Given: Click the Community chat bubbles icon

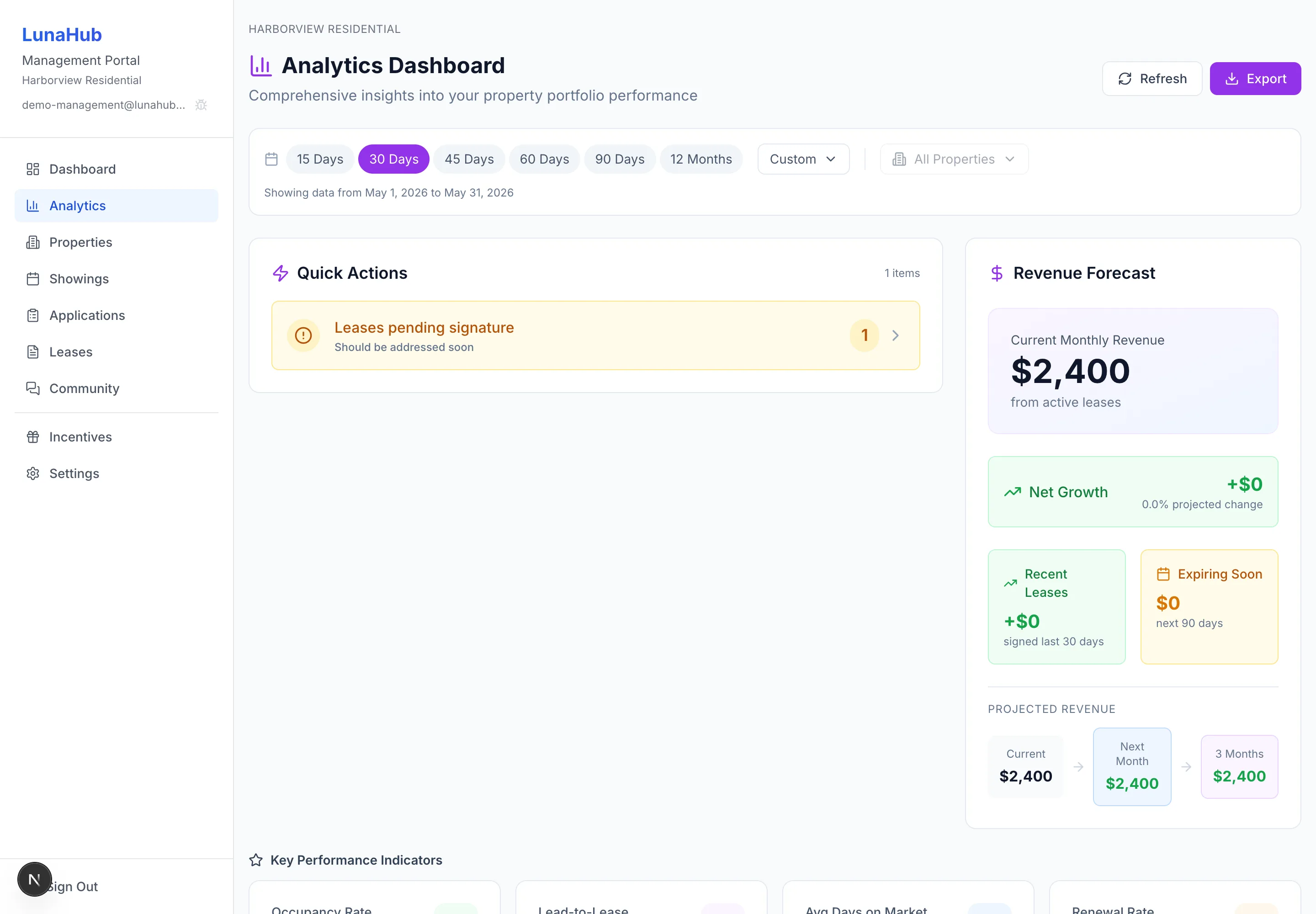Looking at the screenshot, I should point(32,388).
